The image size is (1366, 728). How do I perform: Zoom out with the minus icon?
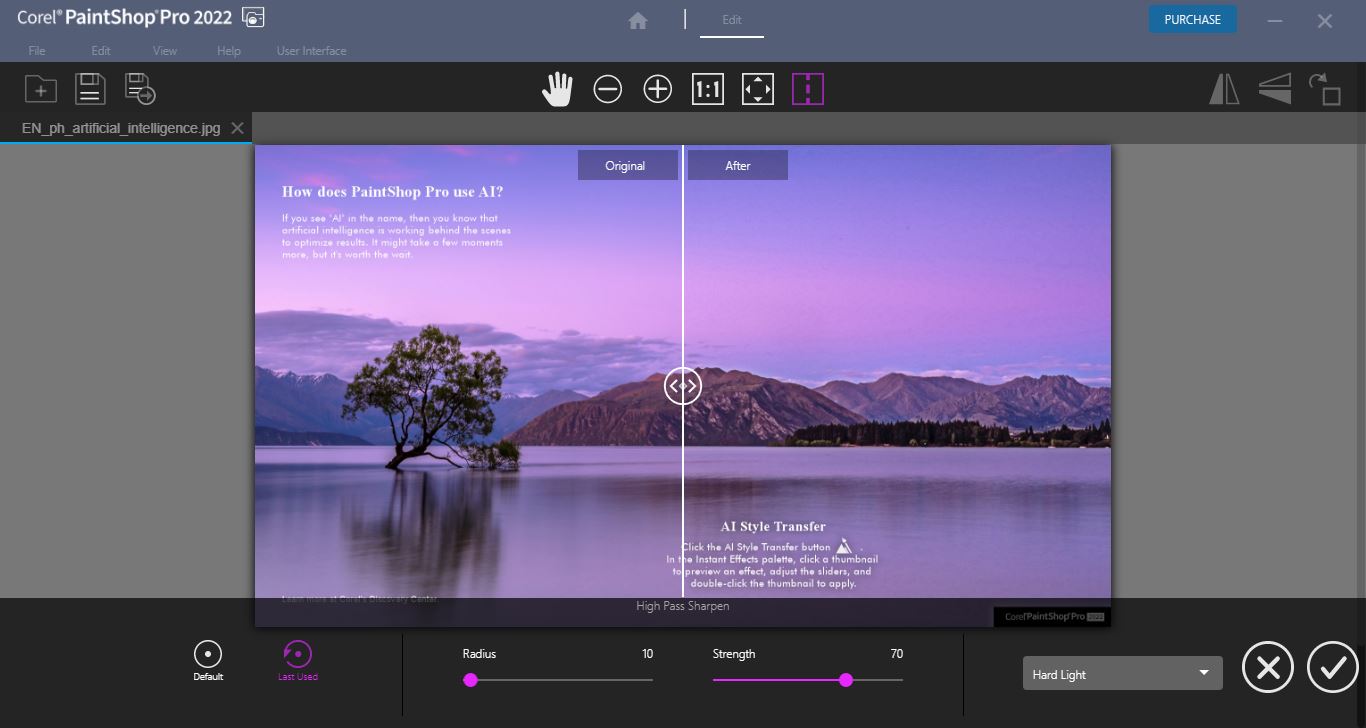607,89
